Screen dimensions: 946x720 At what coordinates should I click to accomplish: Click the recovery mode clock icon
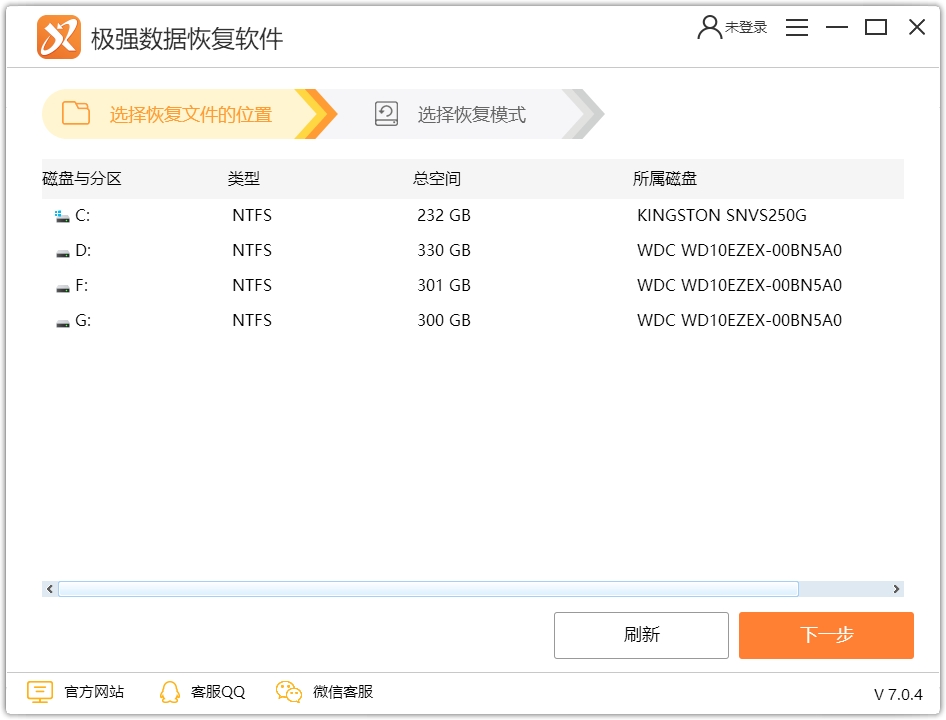386,114
